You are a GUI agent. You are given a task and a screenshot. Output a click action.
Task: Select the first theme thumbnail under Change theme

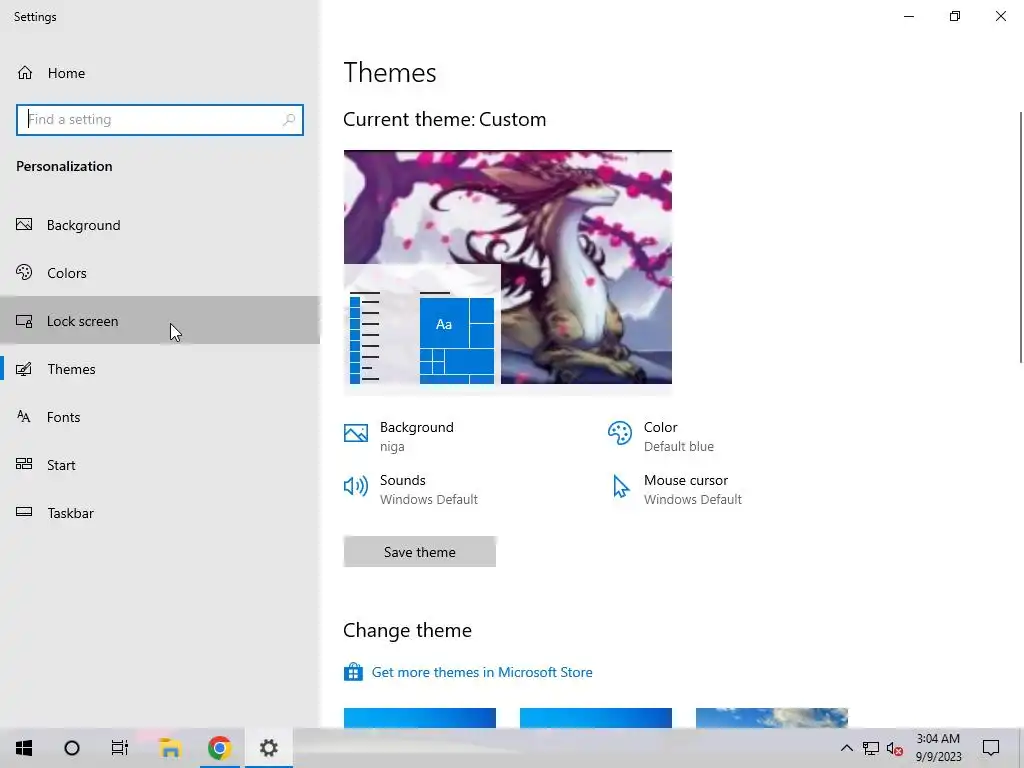(x=419, y=718)
